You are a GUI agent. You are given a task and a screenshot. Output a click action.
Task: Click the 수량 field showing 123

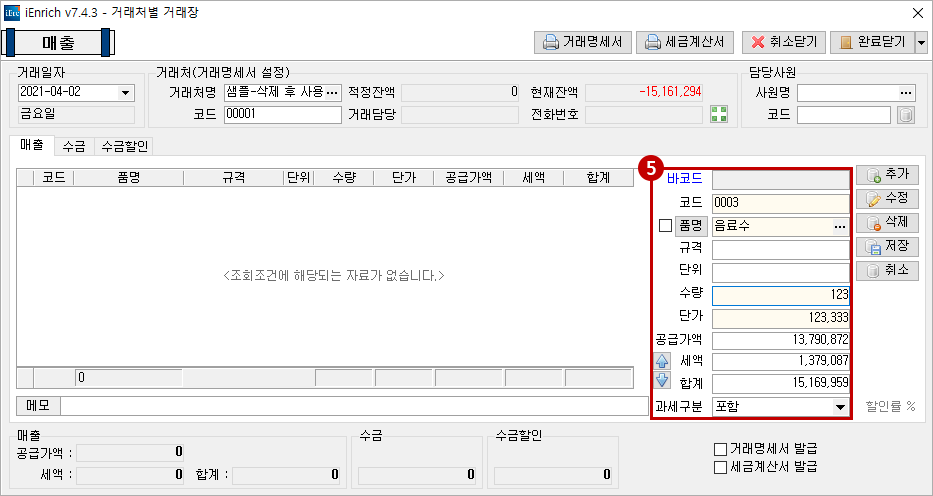coord(781,295)
